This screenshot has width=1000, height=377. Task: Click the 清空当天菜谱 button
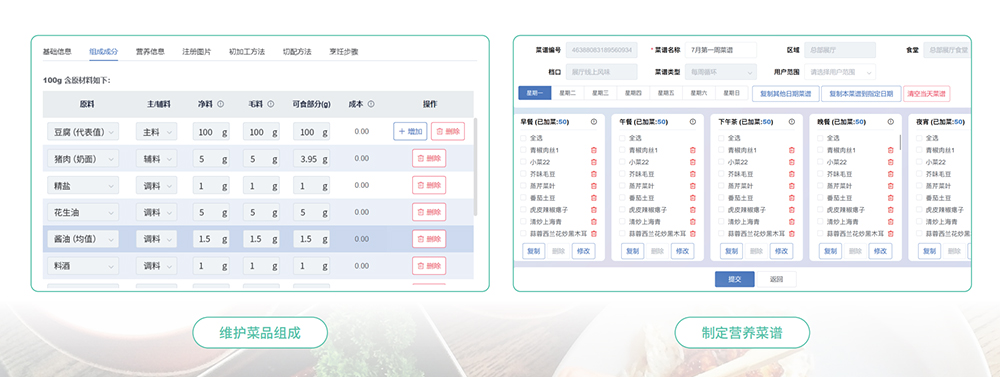point(927,93)
